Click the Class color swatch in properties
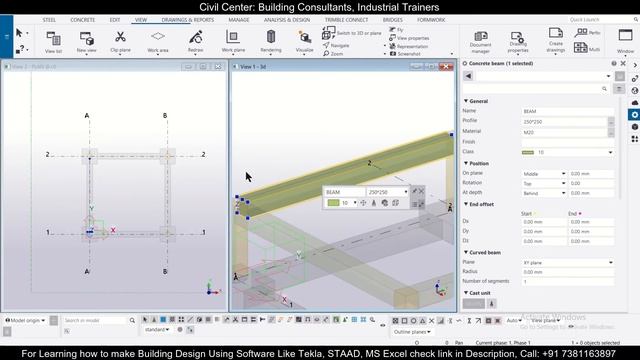The height and width of the screenshot is (360, 640). click(x=528, y=152)
